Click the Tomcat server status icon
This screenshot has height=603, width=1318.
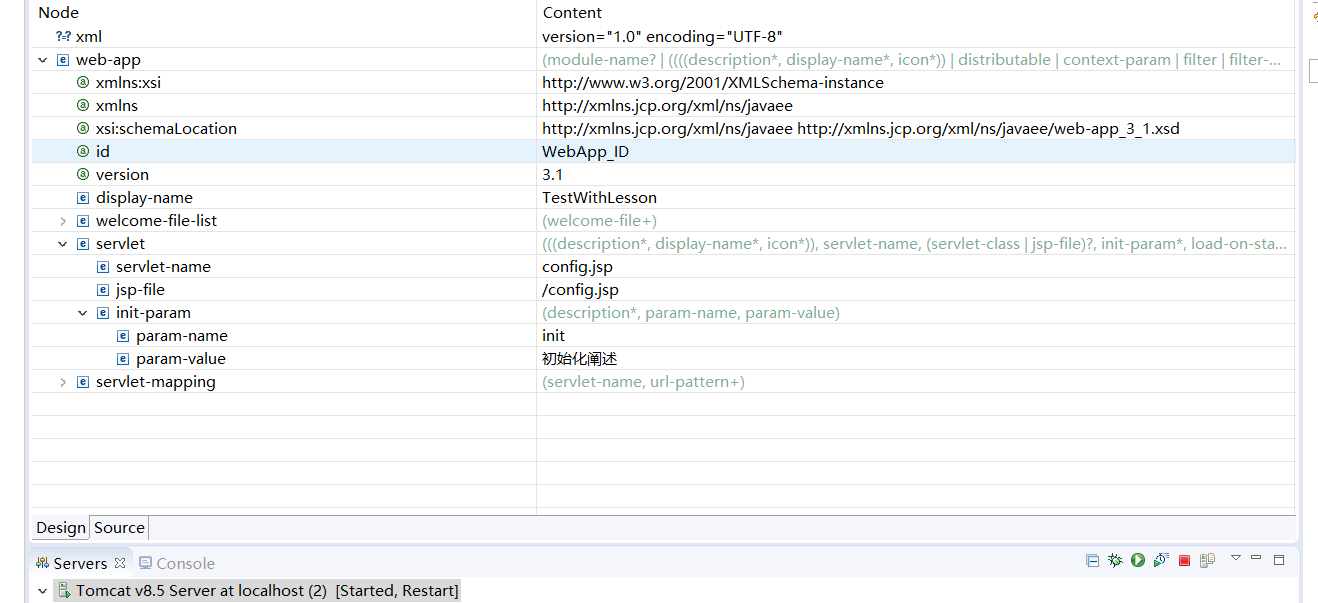tap(63, 591)
